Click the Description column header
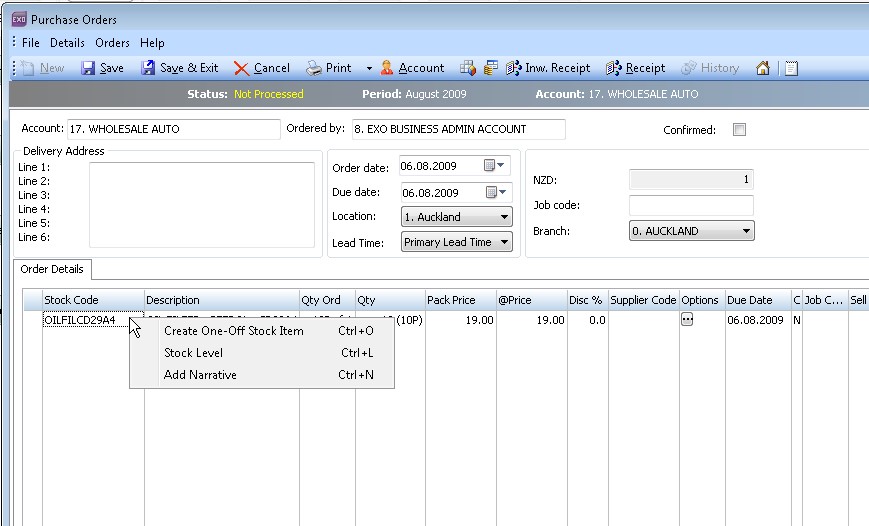This screenshot has height=526, width=869. (x=222, y=300)
